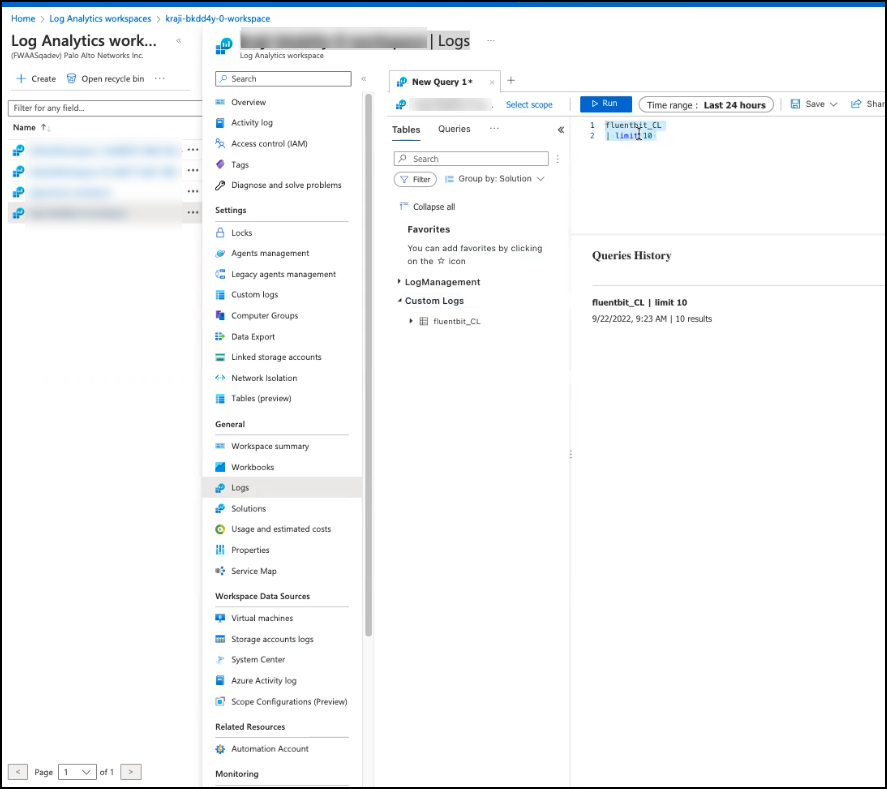
Task: Open Service Map
Action: point(253,571)
